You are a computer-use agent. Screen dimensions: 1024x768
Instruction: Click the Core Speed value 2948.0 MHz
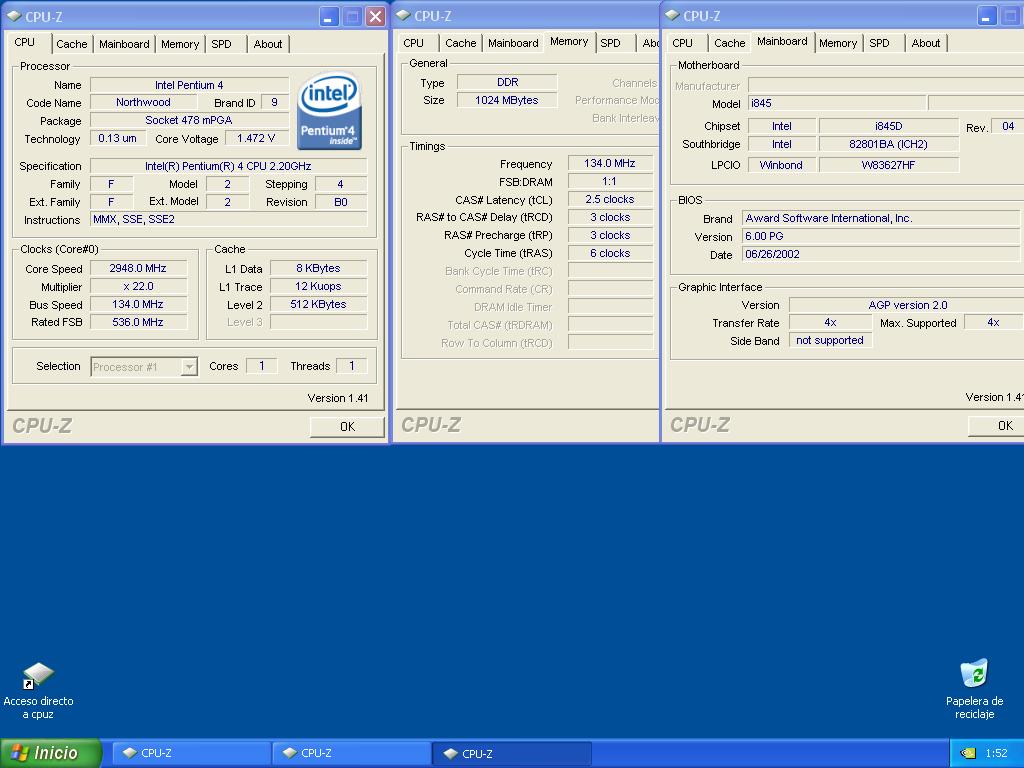click(x=138, y=268)
